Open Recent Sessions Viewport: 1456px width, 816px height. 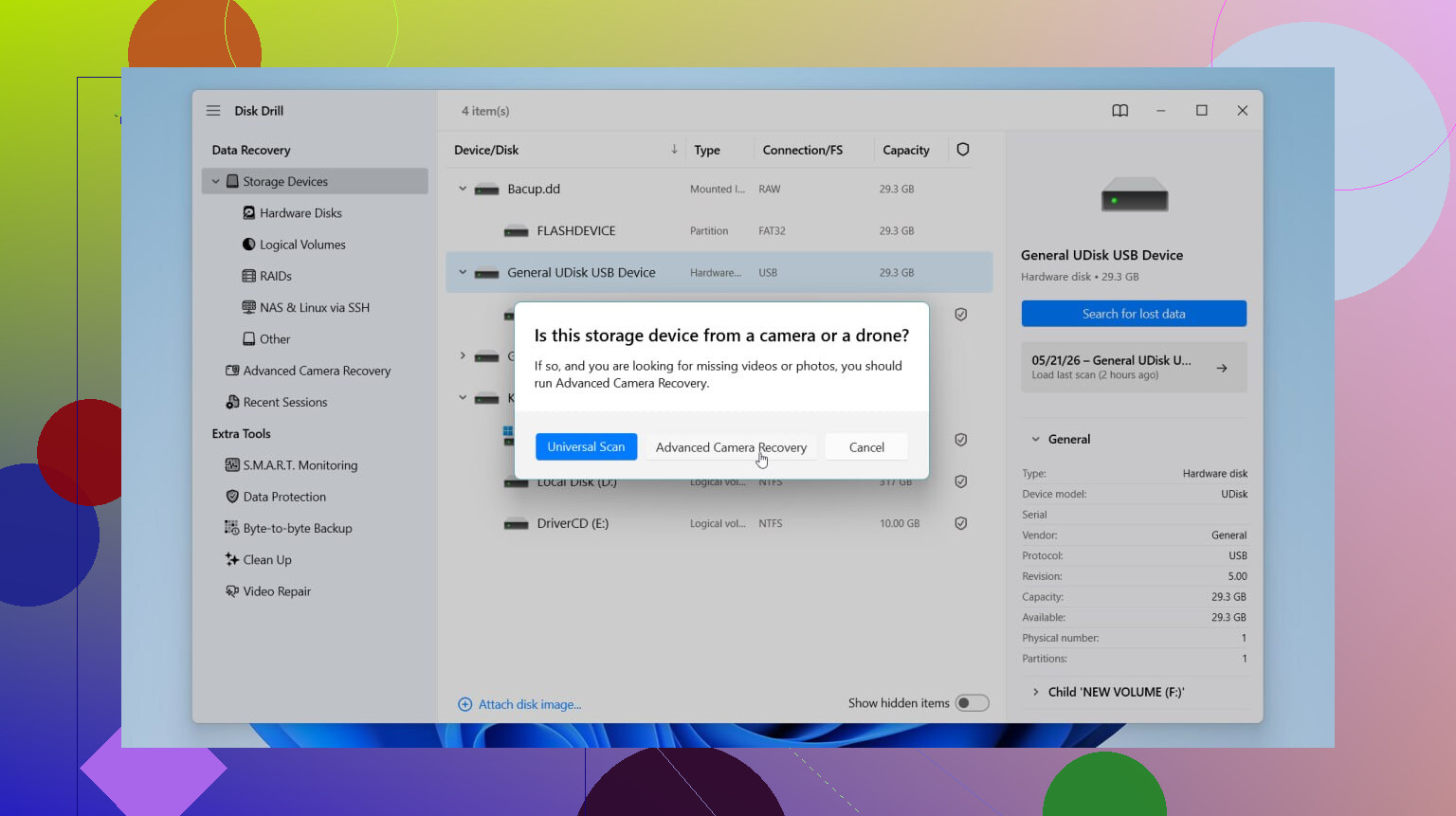coord(285,402)
